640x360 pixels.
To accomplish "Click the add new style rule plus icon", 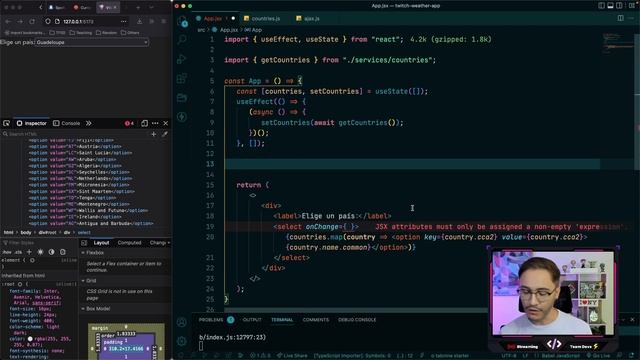I will point(29,252).
